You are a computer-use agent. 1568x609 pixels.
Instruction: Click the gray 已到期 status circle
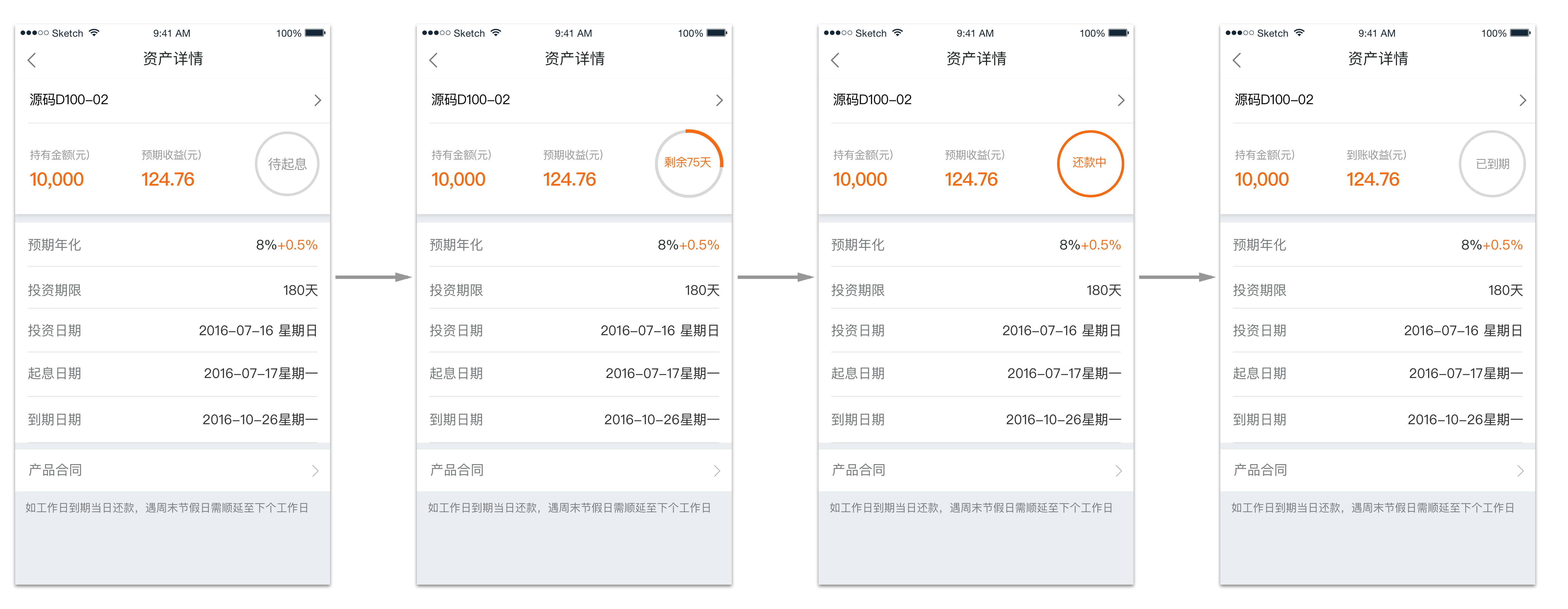tap(1492, 164)
